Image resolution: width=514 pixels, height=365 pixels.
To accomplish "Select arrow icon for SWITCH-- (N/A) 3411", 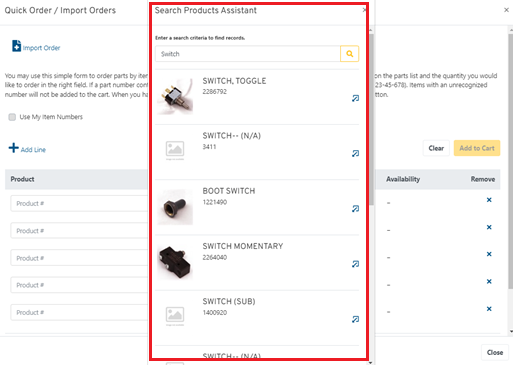I will click(x=355, y=153).
